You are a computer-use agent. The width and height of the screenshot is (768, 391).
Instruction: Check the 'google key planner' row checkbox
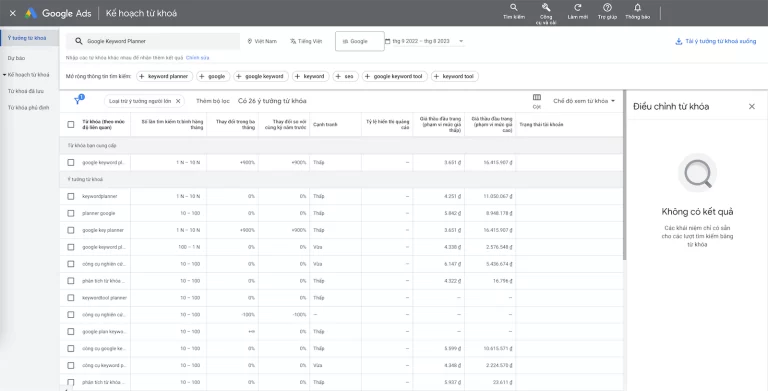coord(71,230)
